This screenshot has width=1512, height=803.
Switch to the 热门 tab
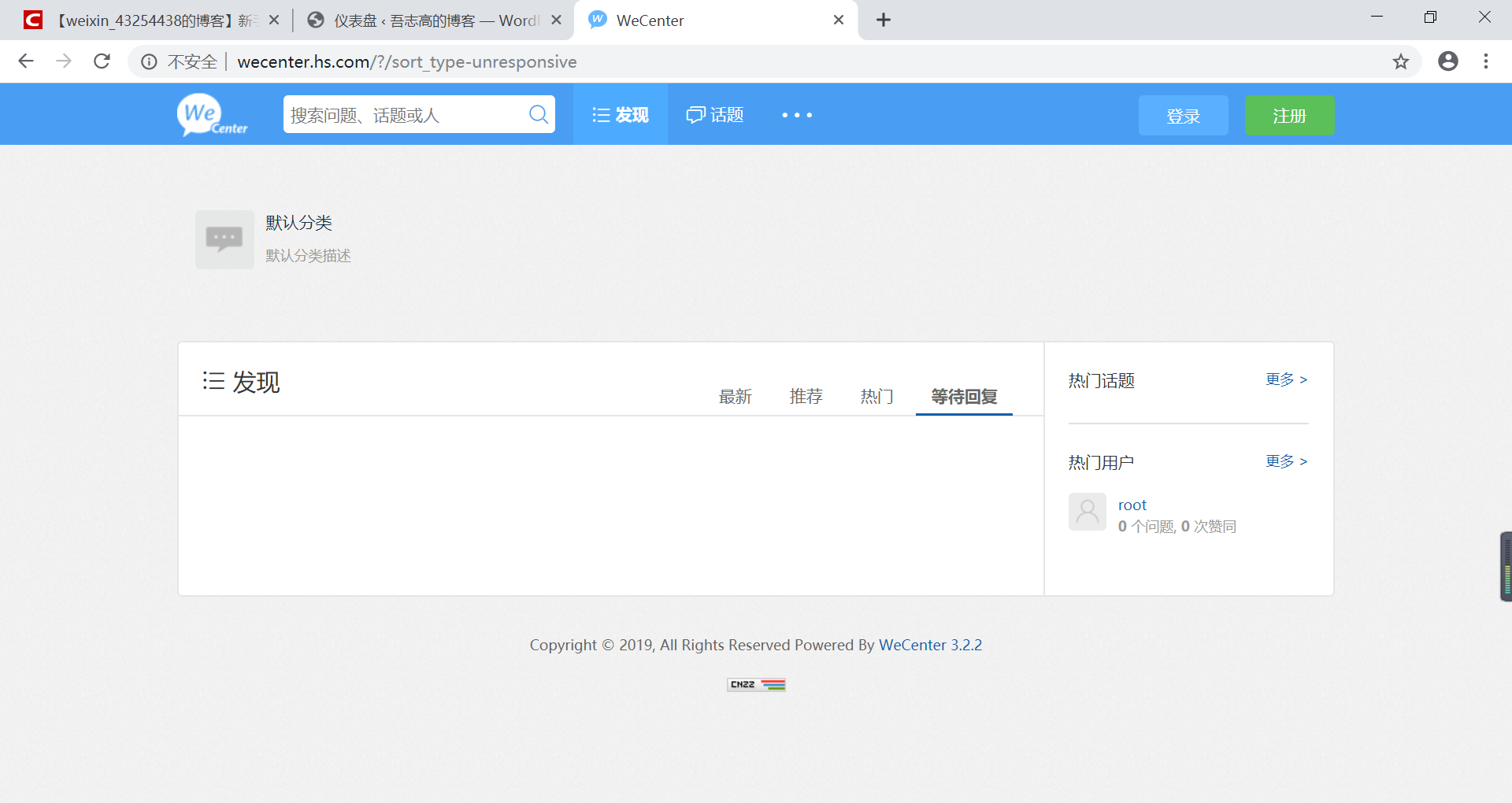point(877,396)
